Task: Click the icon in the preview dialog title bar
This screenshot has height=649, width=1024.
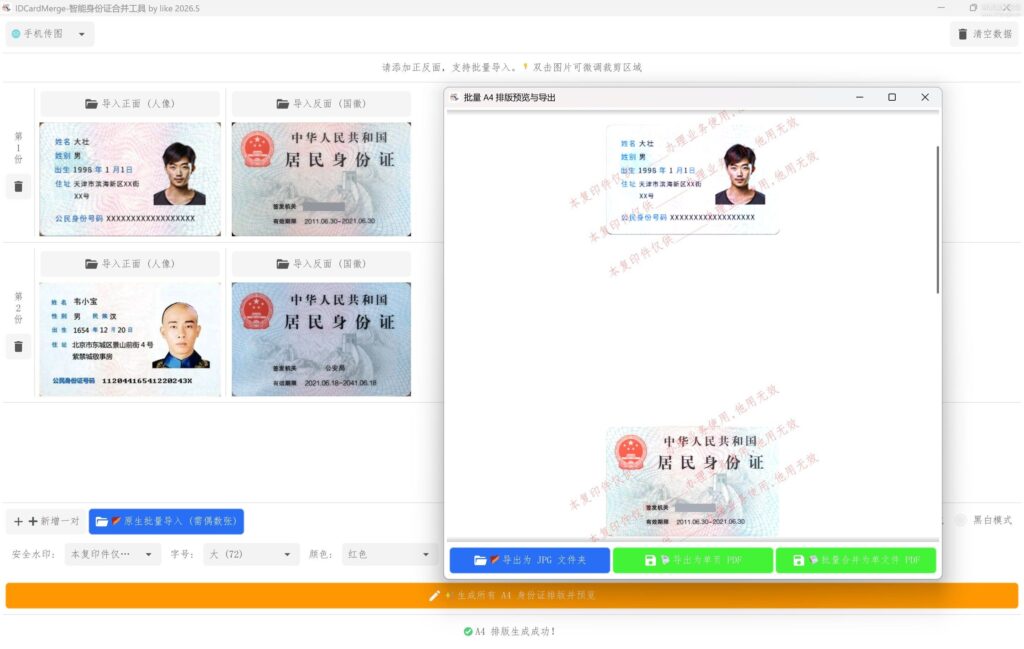Action: point(454,97)
